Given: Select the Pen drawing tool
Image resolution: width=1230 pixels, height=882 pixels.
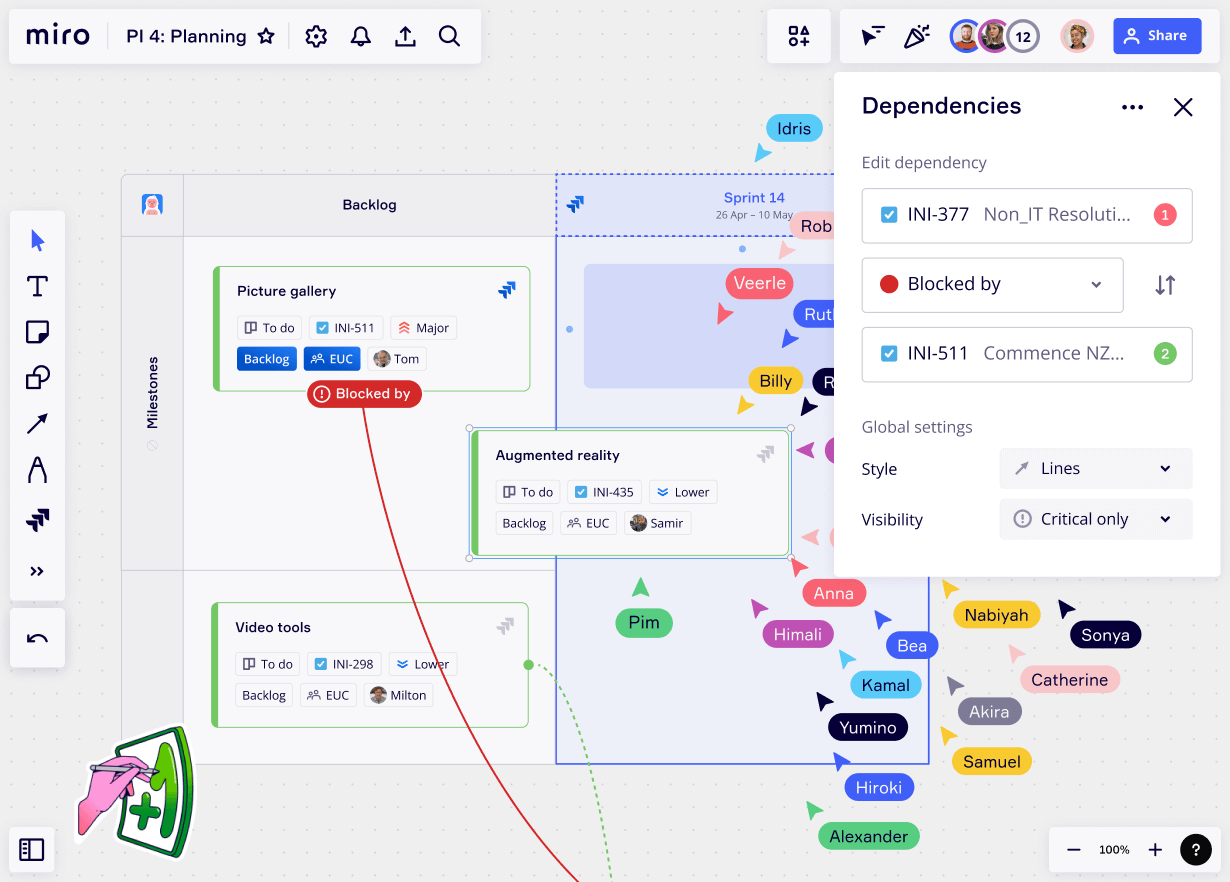Looking at the screenshot, I should pyautogui.click(x=37, y=470).
